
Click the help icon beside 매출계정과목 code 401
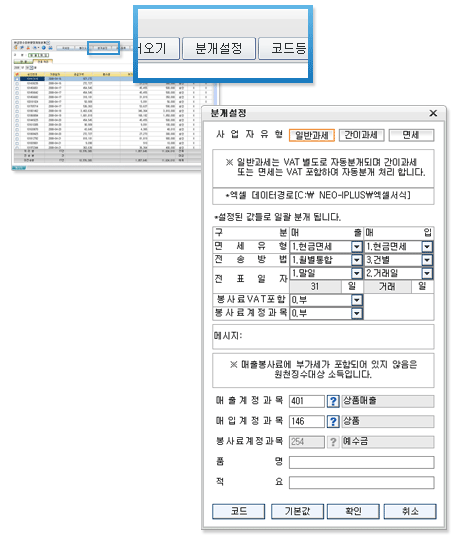[x=332, y=401]
